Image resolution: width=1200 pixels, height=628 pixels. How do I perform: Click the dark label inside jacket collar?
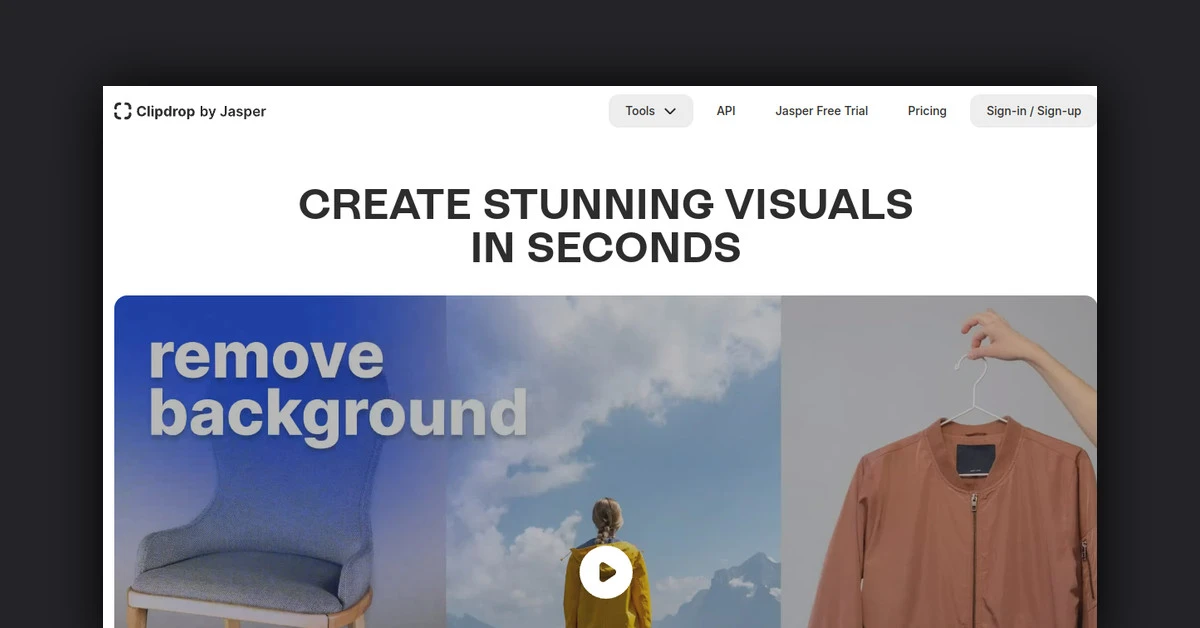coord(976,461)
